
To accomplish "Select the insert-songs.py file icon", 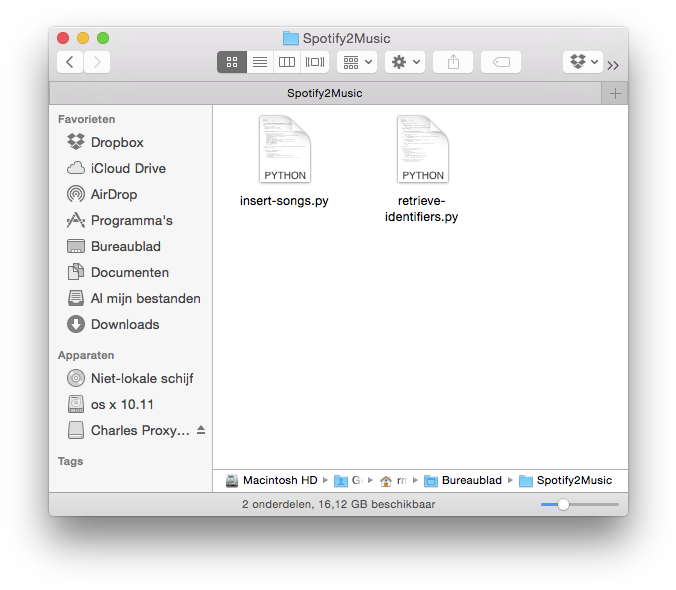I will click(x=285, y=149).
